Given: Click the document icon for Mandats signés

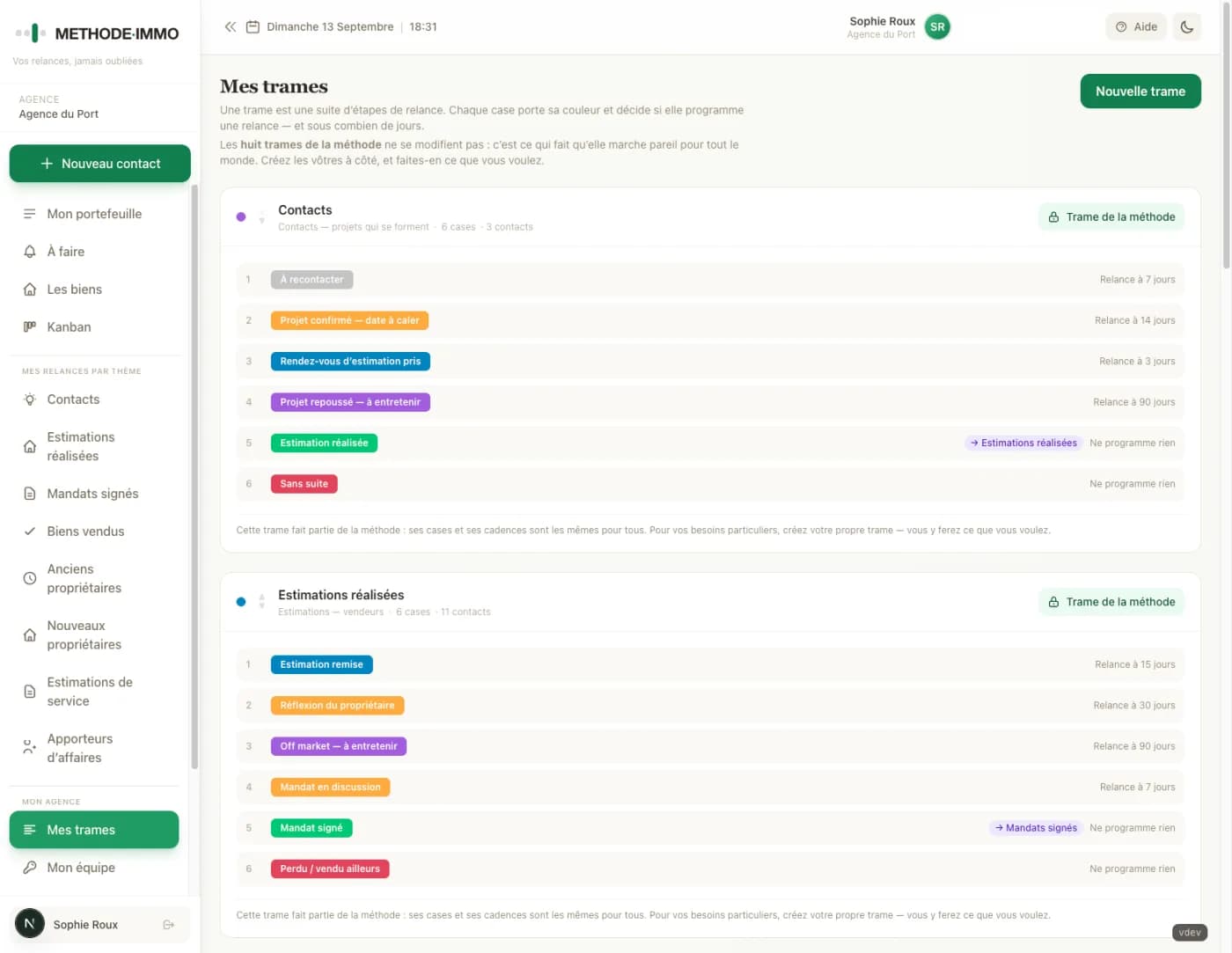Looking at the screenshot, I should (30, 494).
